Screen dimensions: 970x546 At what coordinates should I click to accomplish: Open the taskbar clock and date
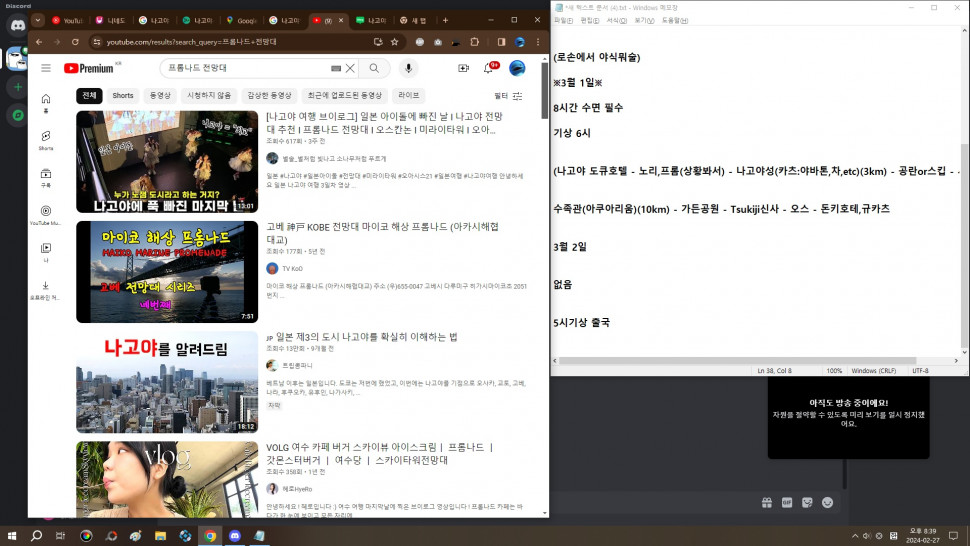coord(922,535)
